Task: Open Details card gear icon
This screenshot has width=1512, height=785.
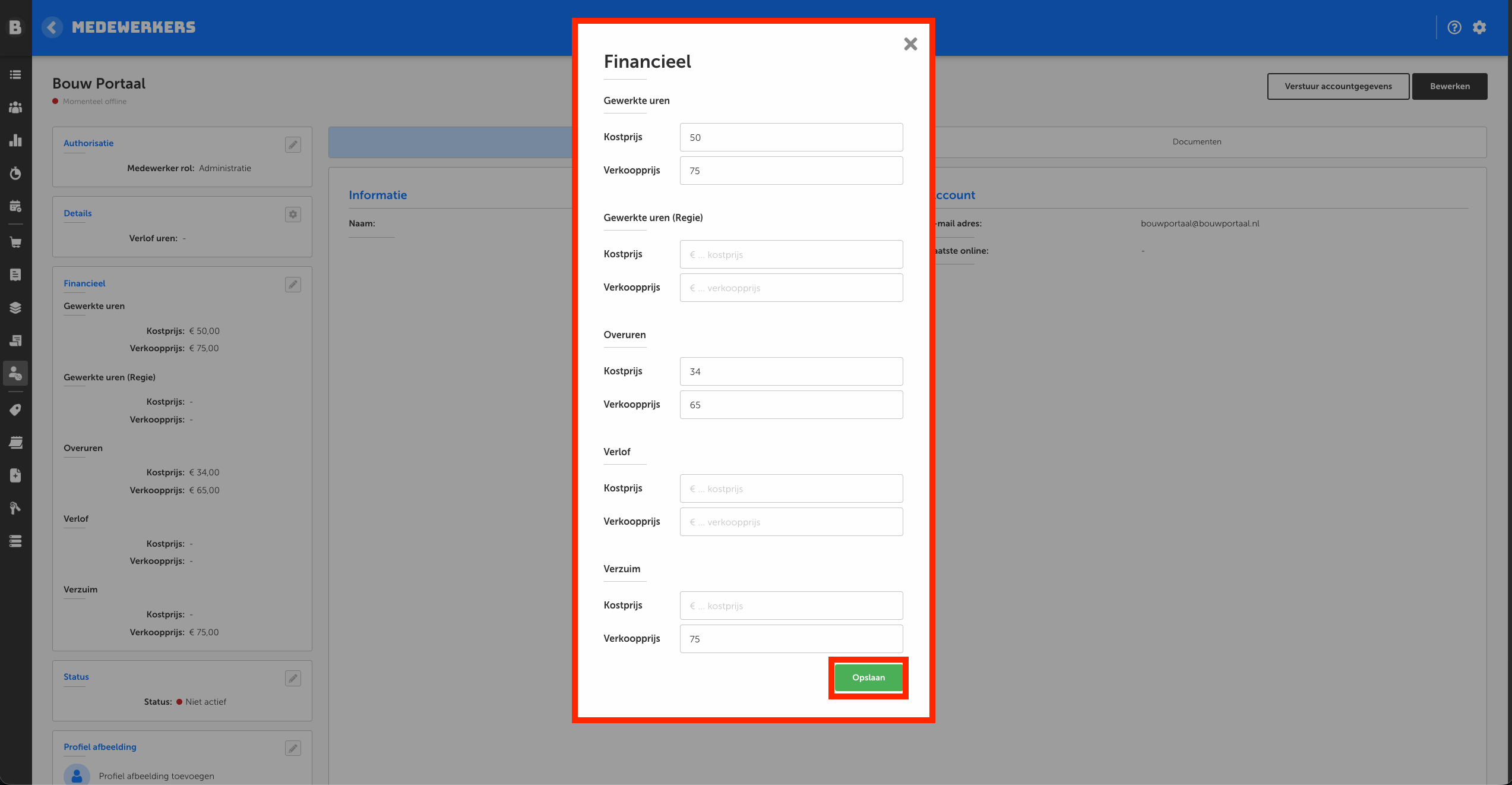Action: pyautogui.click(x=293, y=215)
